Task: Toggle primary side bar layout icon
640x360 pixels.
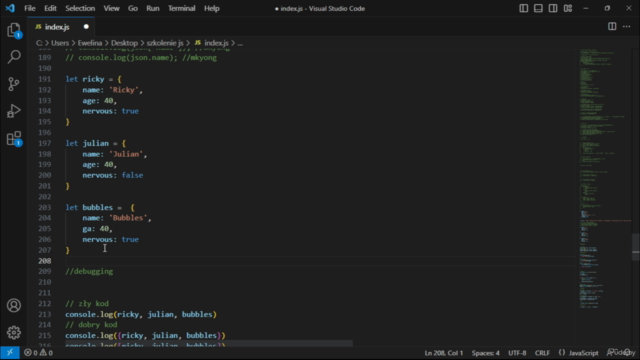Action: click(x=523, y=8)
